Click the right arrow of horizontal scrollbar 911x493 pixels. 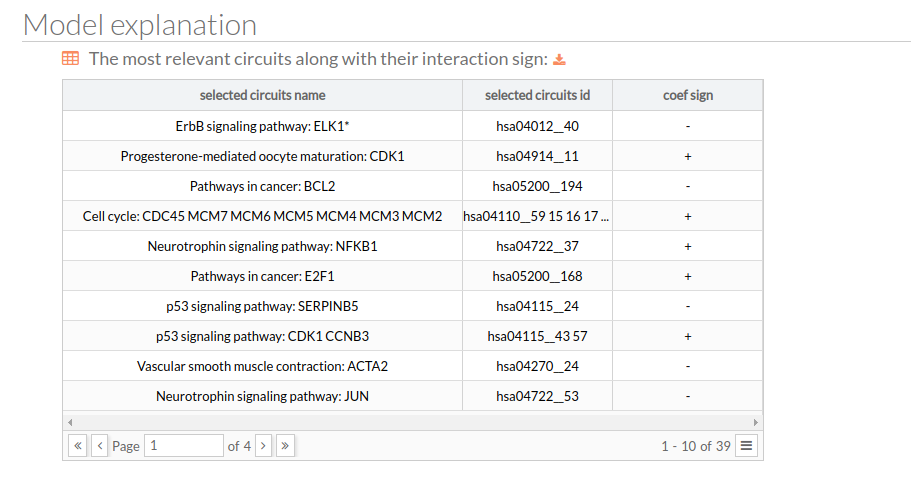tap(755, 422)
